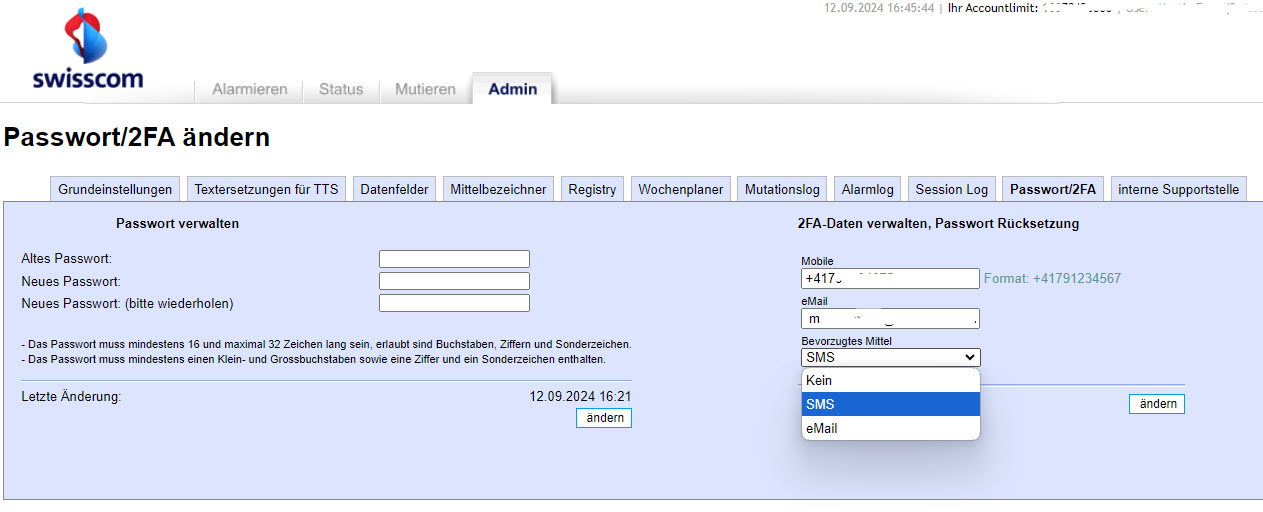This screenshot has width=1263, height=512.
Task: Select the Admin main tab
Action: 513,89
